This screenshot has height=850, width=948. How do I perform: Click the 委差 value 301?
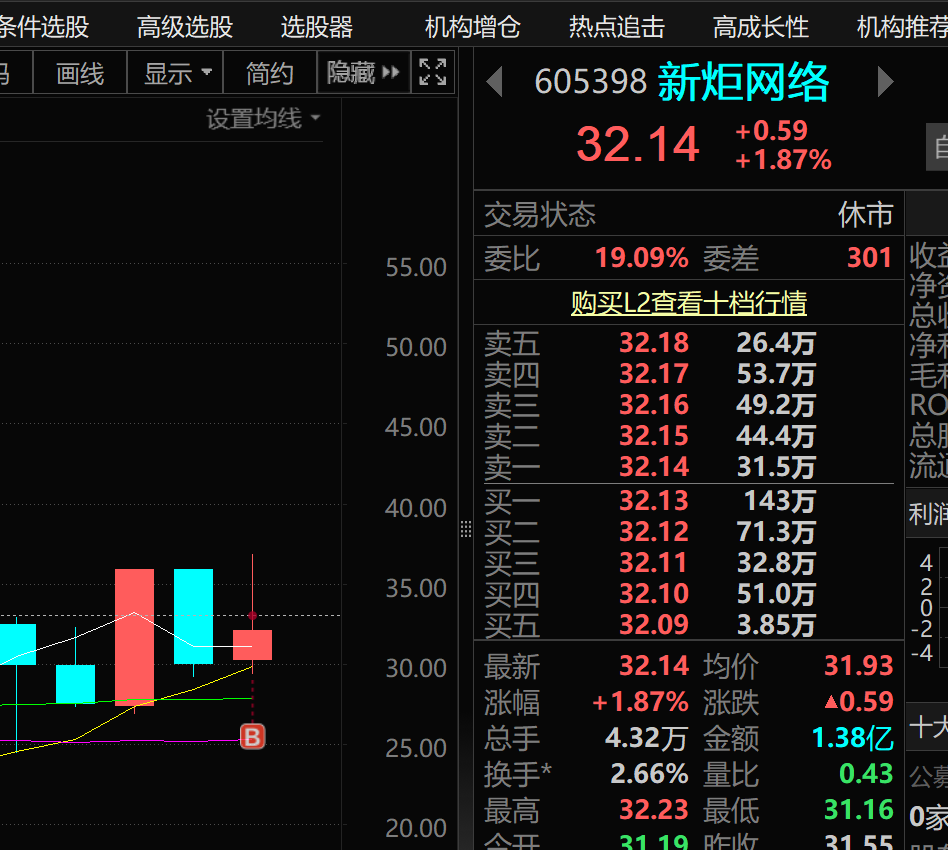(869, 258)
